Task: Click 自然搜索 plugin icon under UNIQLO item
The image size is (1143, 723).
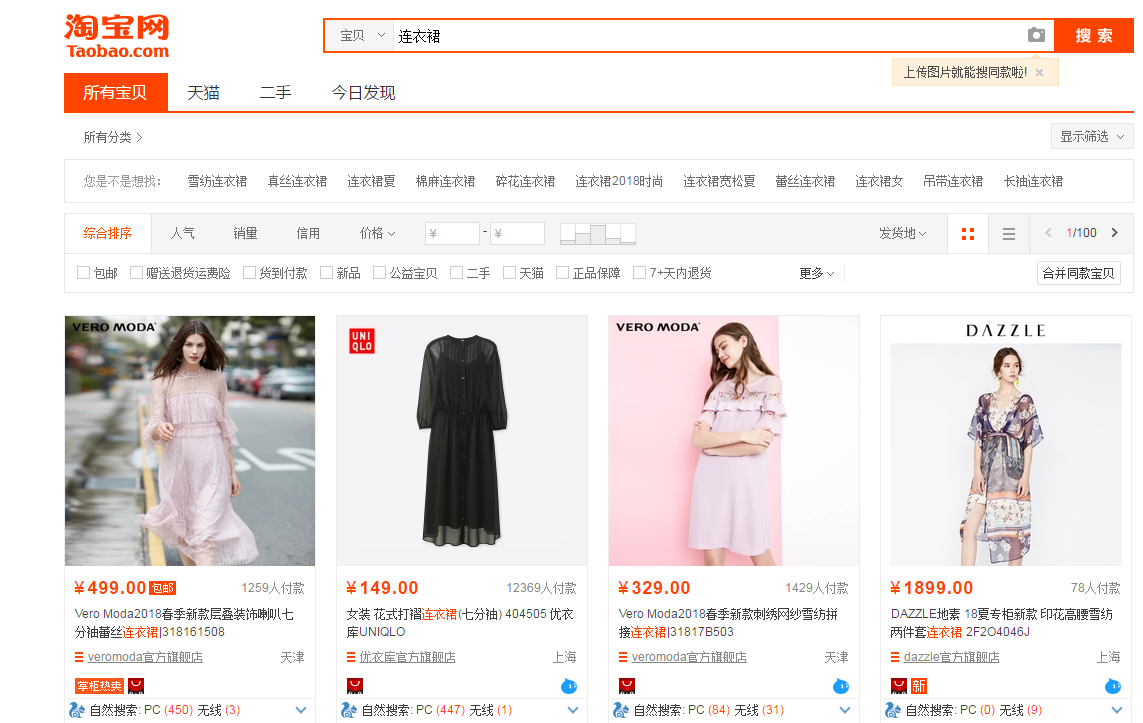Action: click(x=348, y=710)
